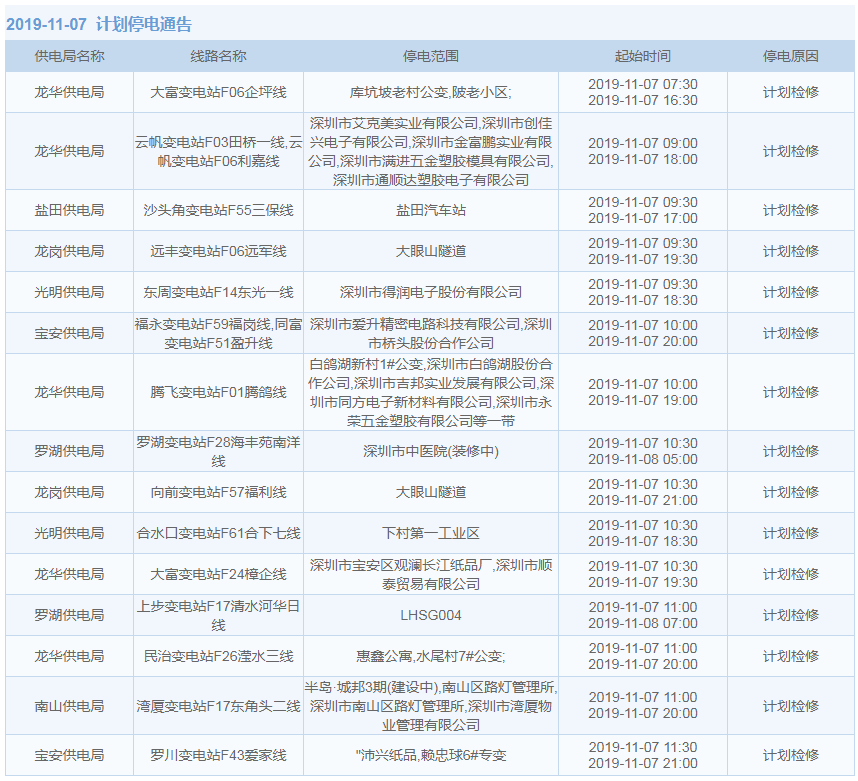Click the 供电局名称 column header
The image size is (858, 781).
click(x=69, y=56)
